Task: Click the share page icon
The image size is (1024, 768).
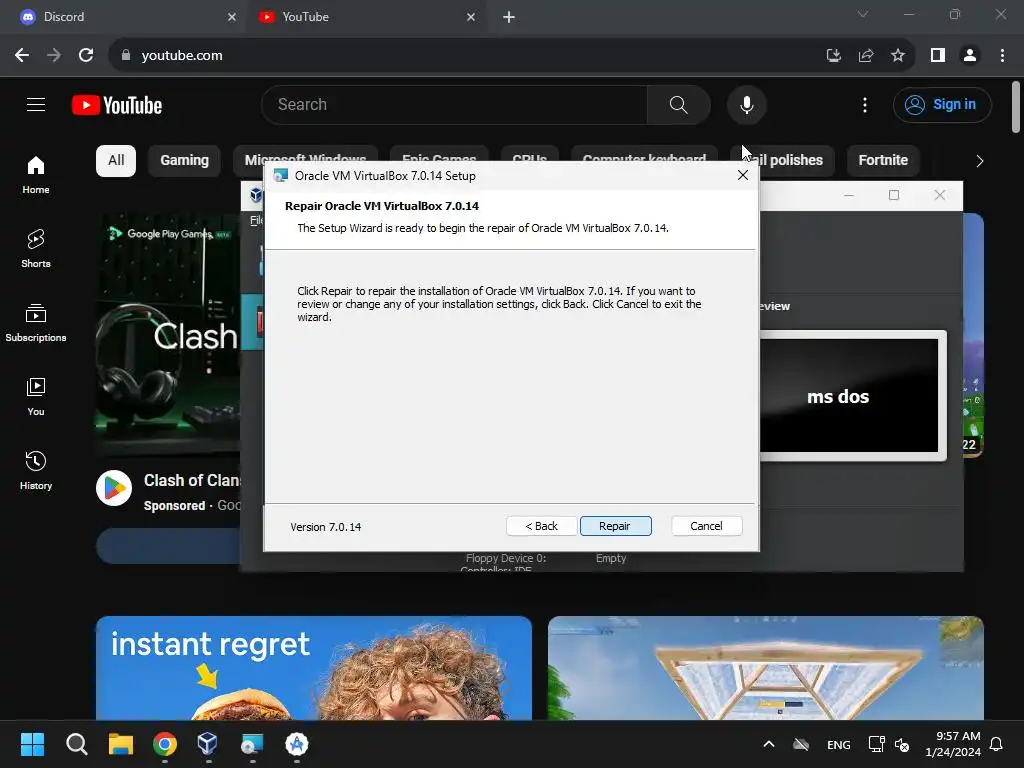Action: point(866,55)
